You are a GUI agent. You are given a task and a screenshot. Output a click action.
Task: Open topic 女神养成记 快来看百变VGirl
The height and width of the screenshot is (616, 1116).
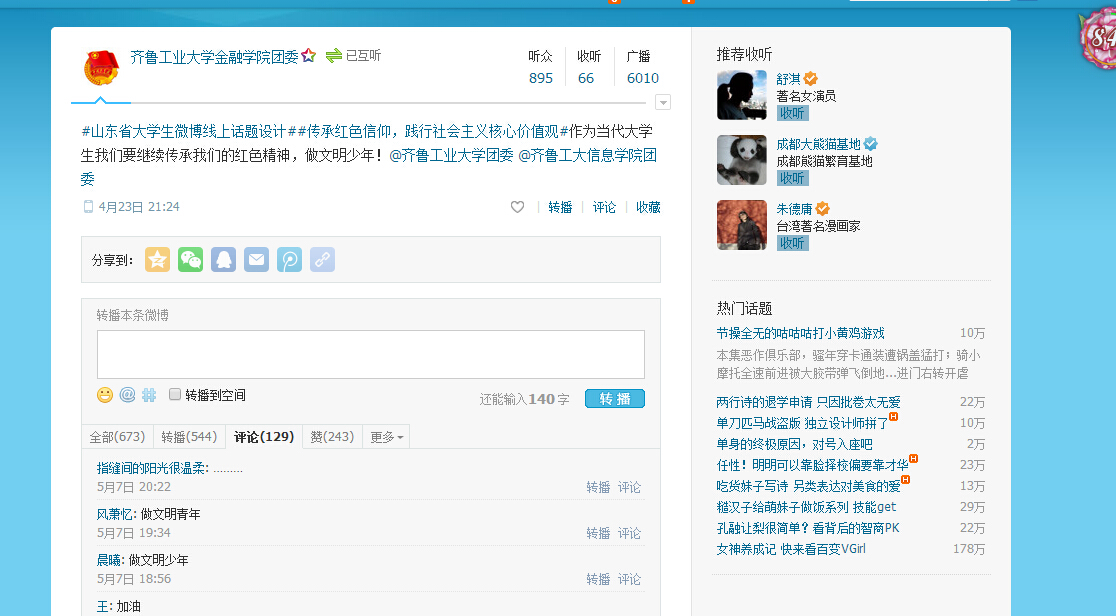click(x=791, y=549)
